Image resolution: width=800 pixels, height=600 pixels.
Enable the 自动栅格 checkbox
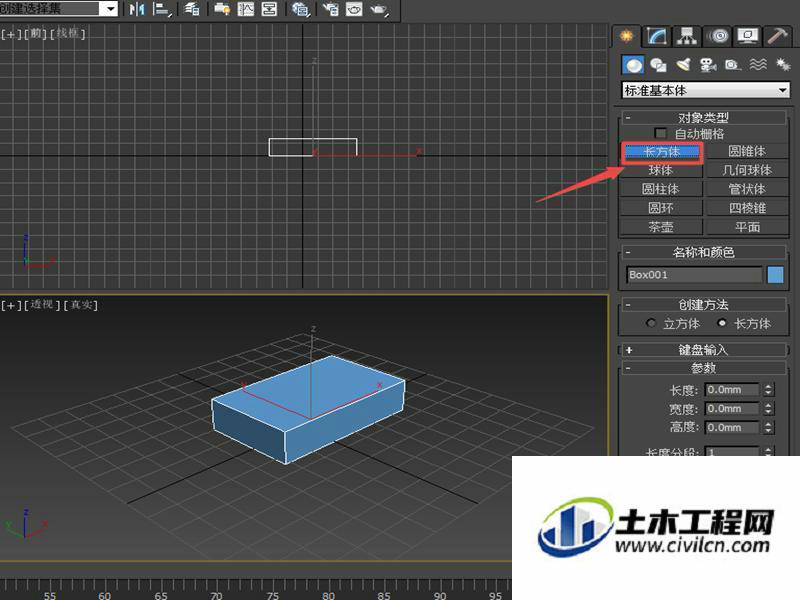(660, 134)
